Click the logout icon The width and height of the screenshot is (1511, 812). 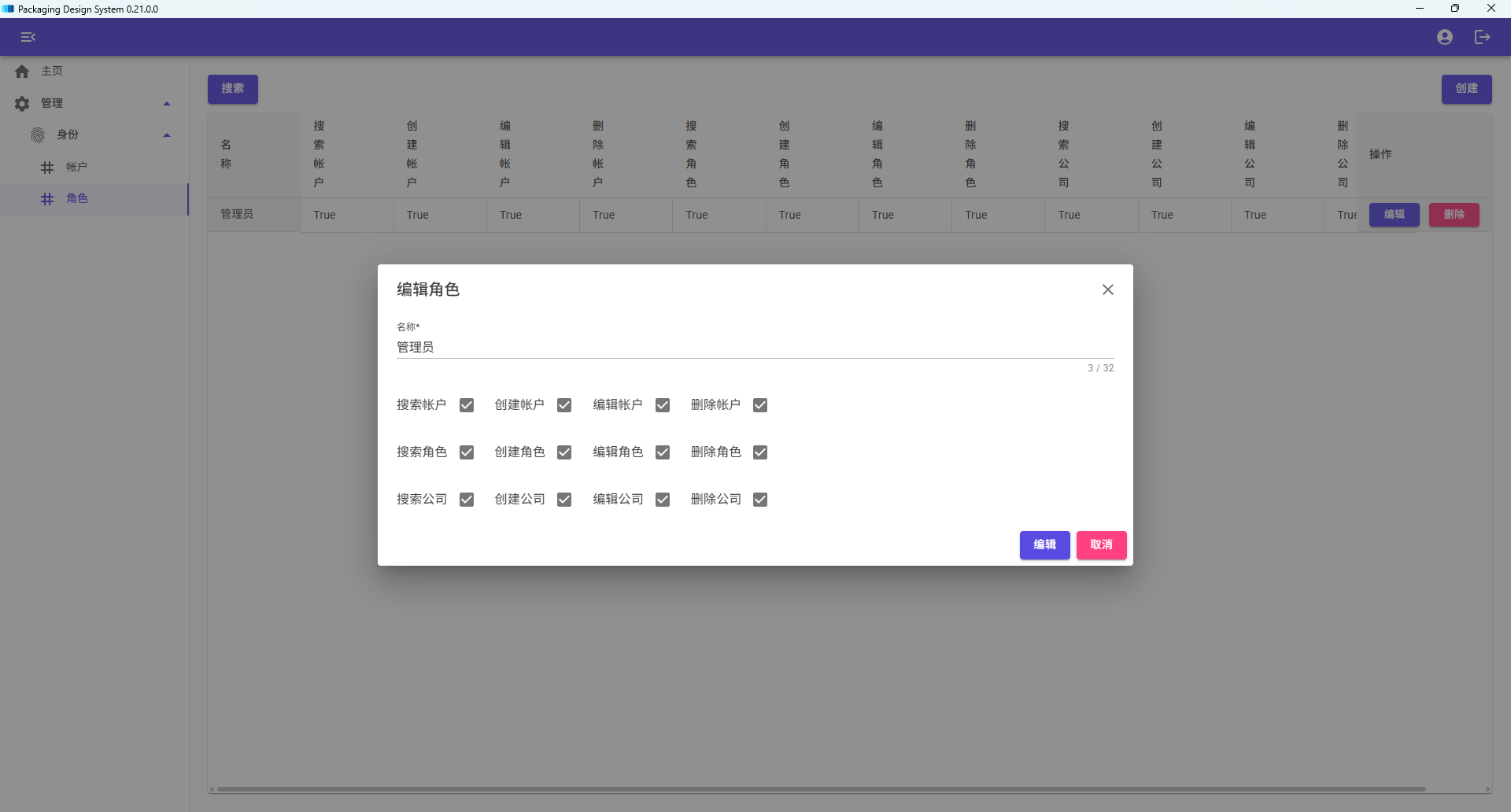tap(1483, 37)
